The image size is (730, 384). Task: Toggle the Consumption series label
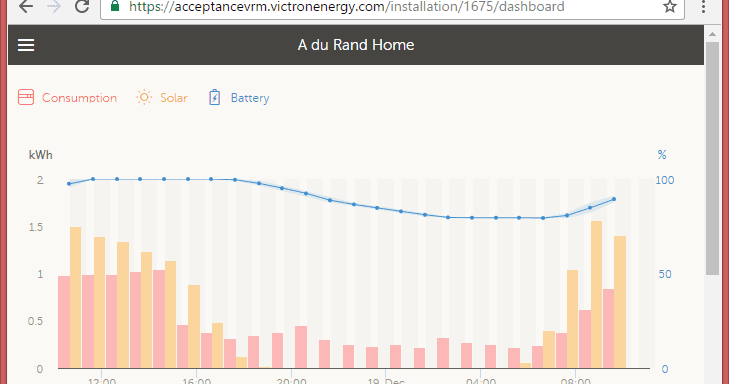tap(79, 98)
